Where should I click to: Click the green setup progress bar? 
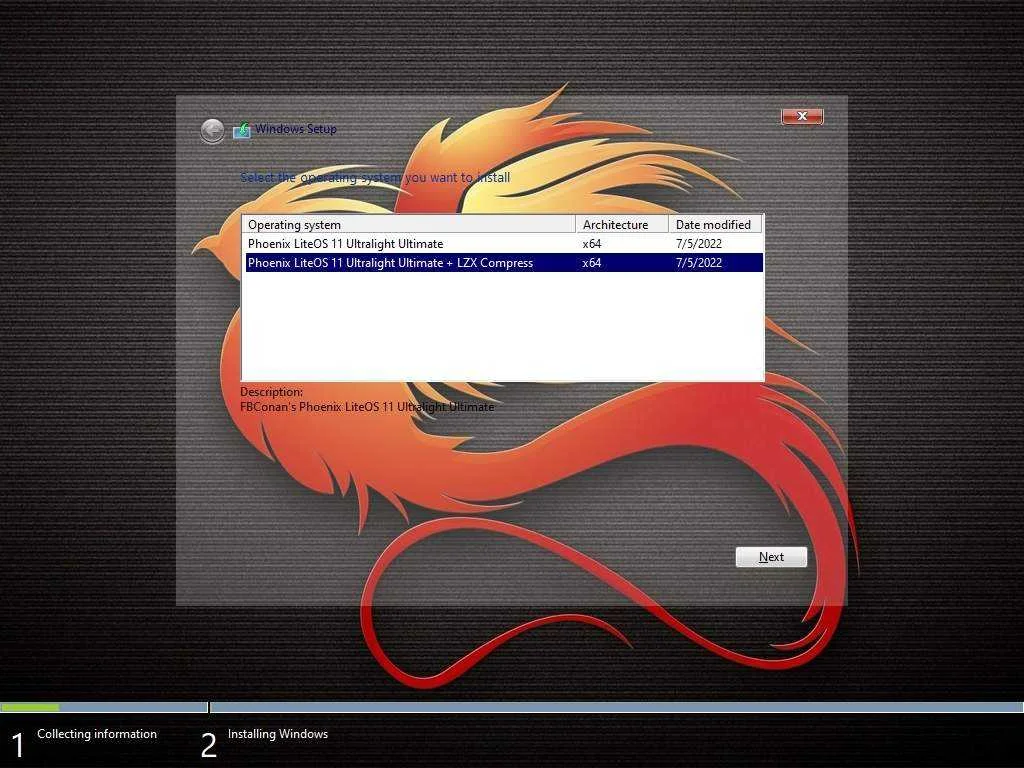pyautogui.click(x=30, y=707)
